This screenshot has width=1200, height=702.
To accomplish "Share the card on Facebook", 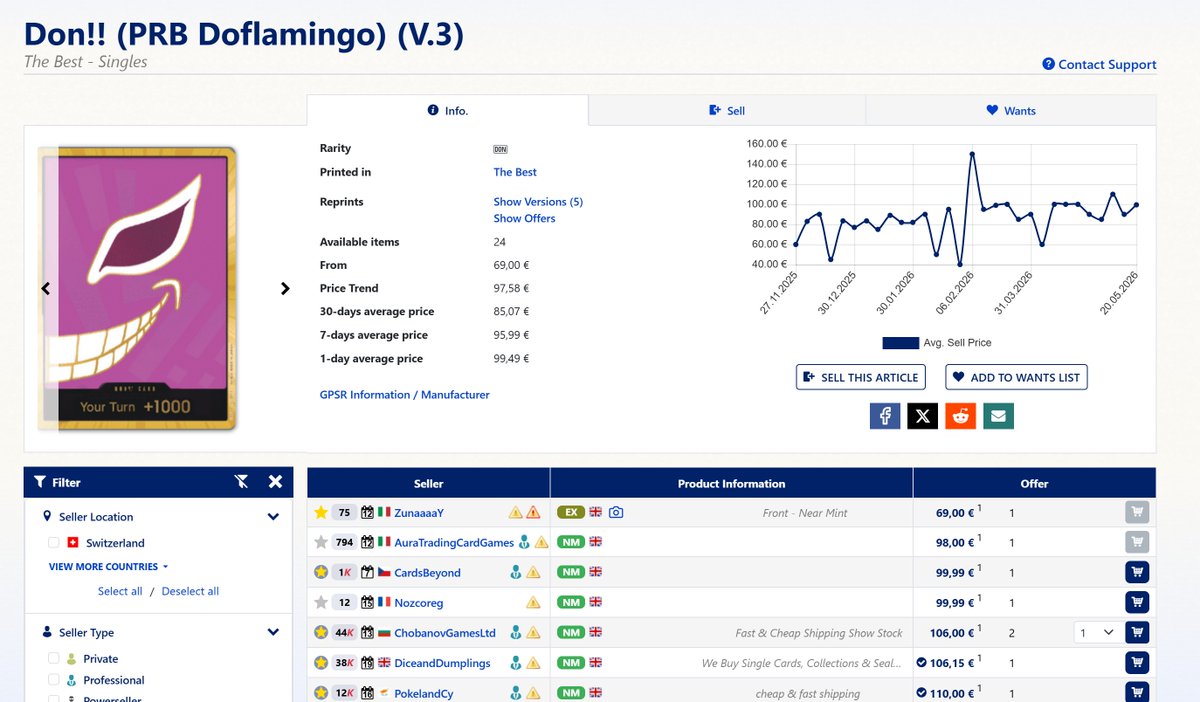I will (x=885, y=415).
